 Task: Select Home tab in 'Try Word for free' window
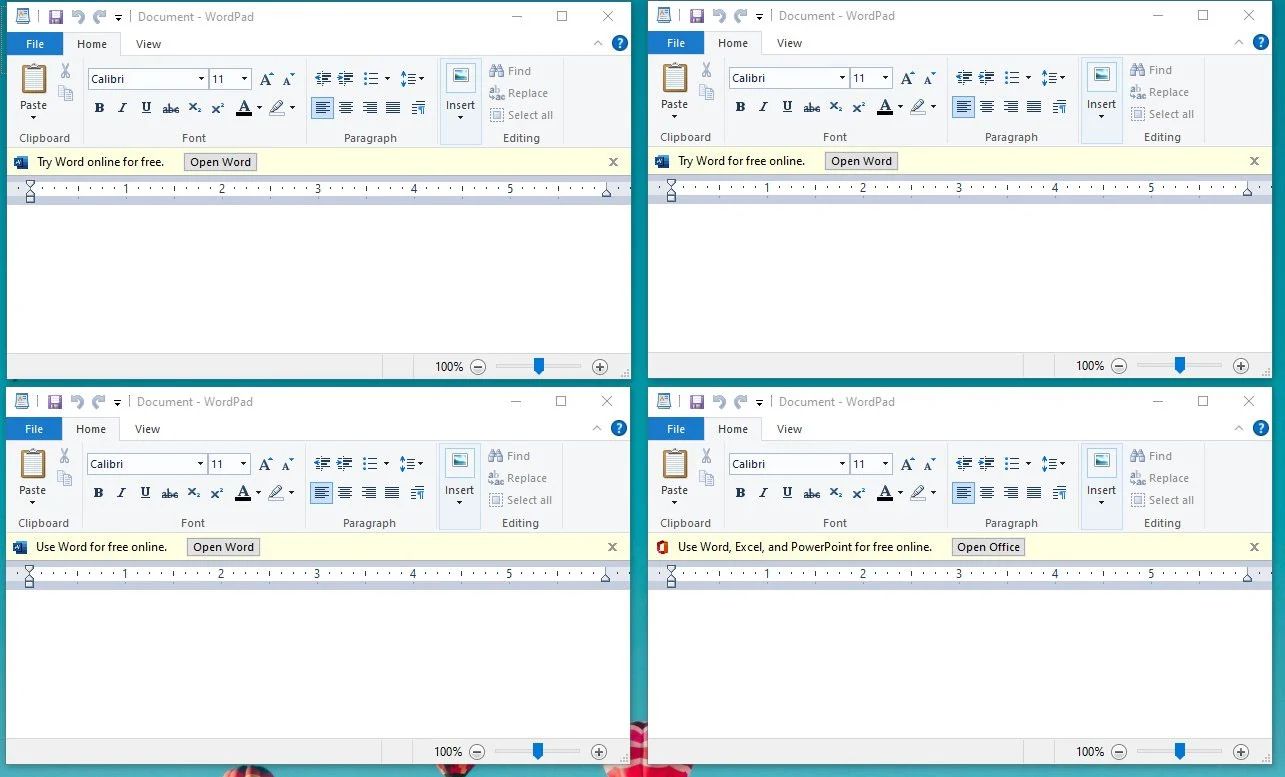tap(733, 43)
